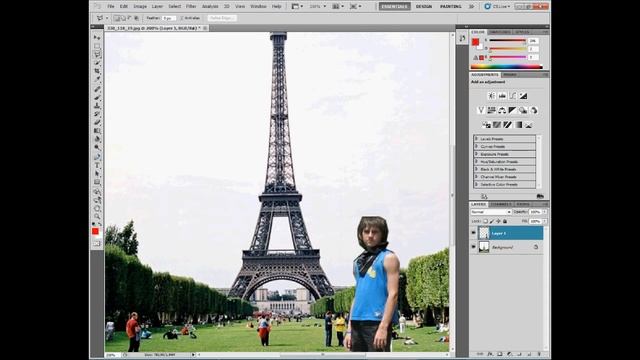
Task: Select the Clone Stamp tool
Action: tap(97, 106)
